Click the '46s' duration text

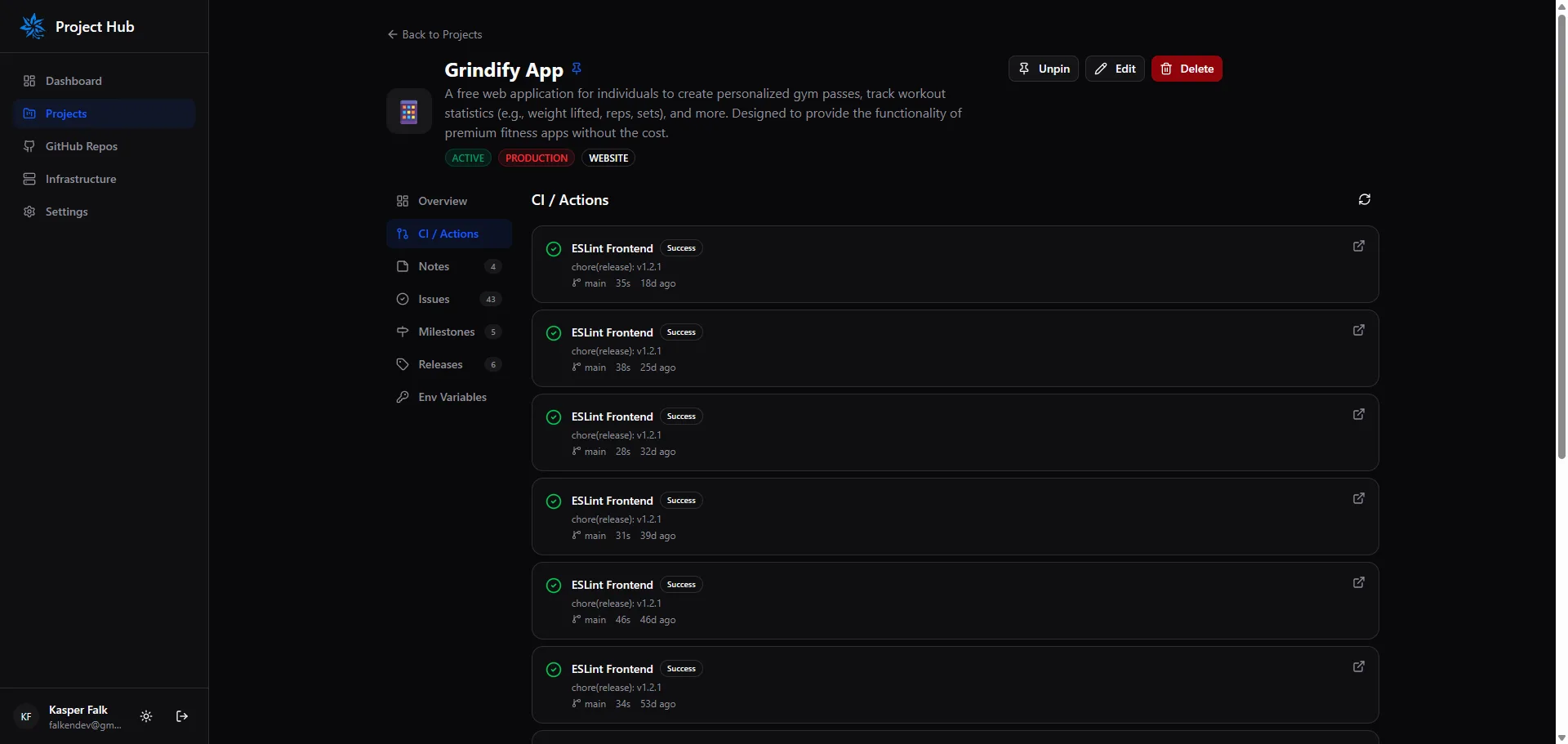tap(623, 620)
